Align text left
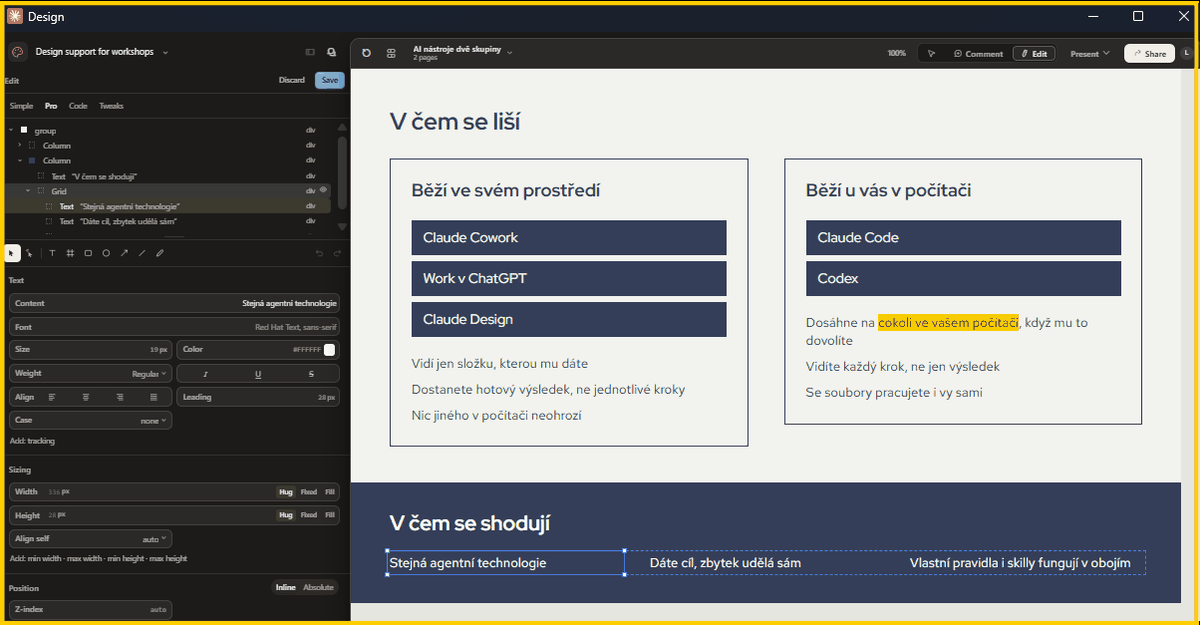The image size is (1200, 625). pos(52,397)
